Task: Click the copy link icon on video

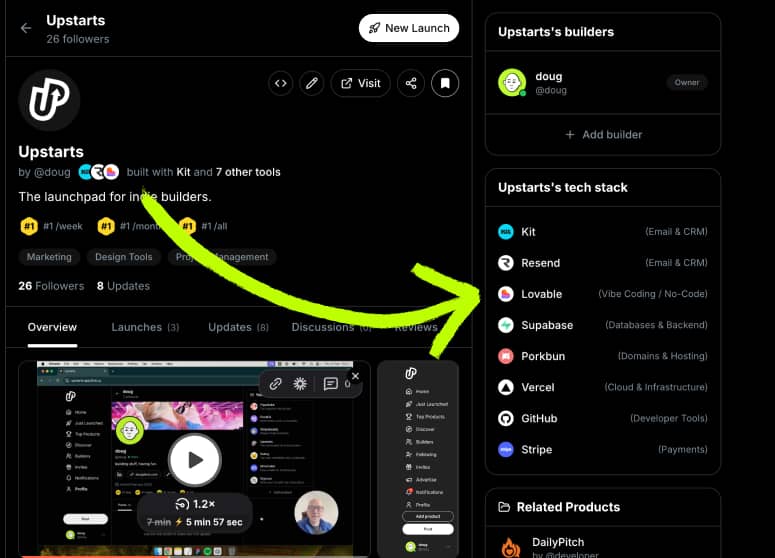Action: (x=276, y=383)
